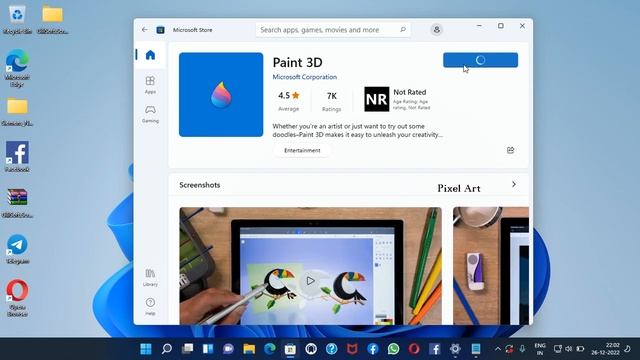Open Get Help question mark taskbar icon
This screenshot has height=360, width=640.
click(331, 349)
